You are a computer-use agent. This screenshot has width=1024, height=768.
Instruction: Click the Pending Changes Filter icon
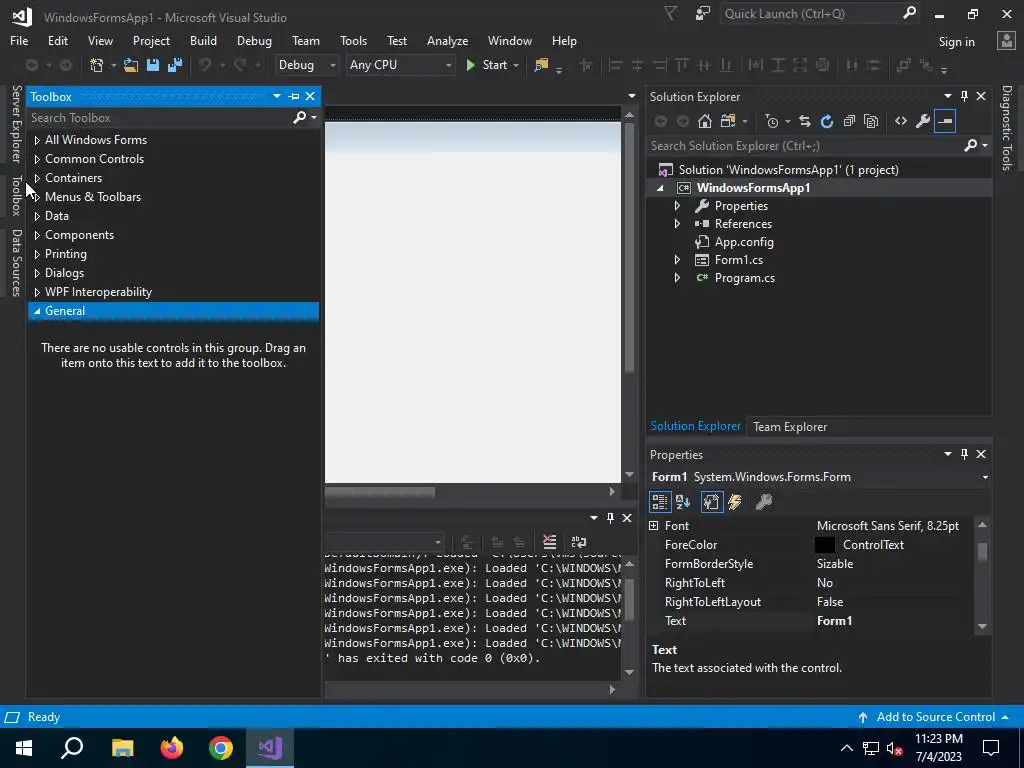(x=772, y=121)
